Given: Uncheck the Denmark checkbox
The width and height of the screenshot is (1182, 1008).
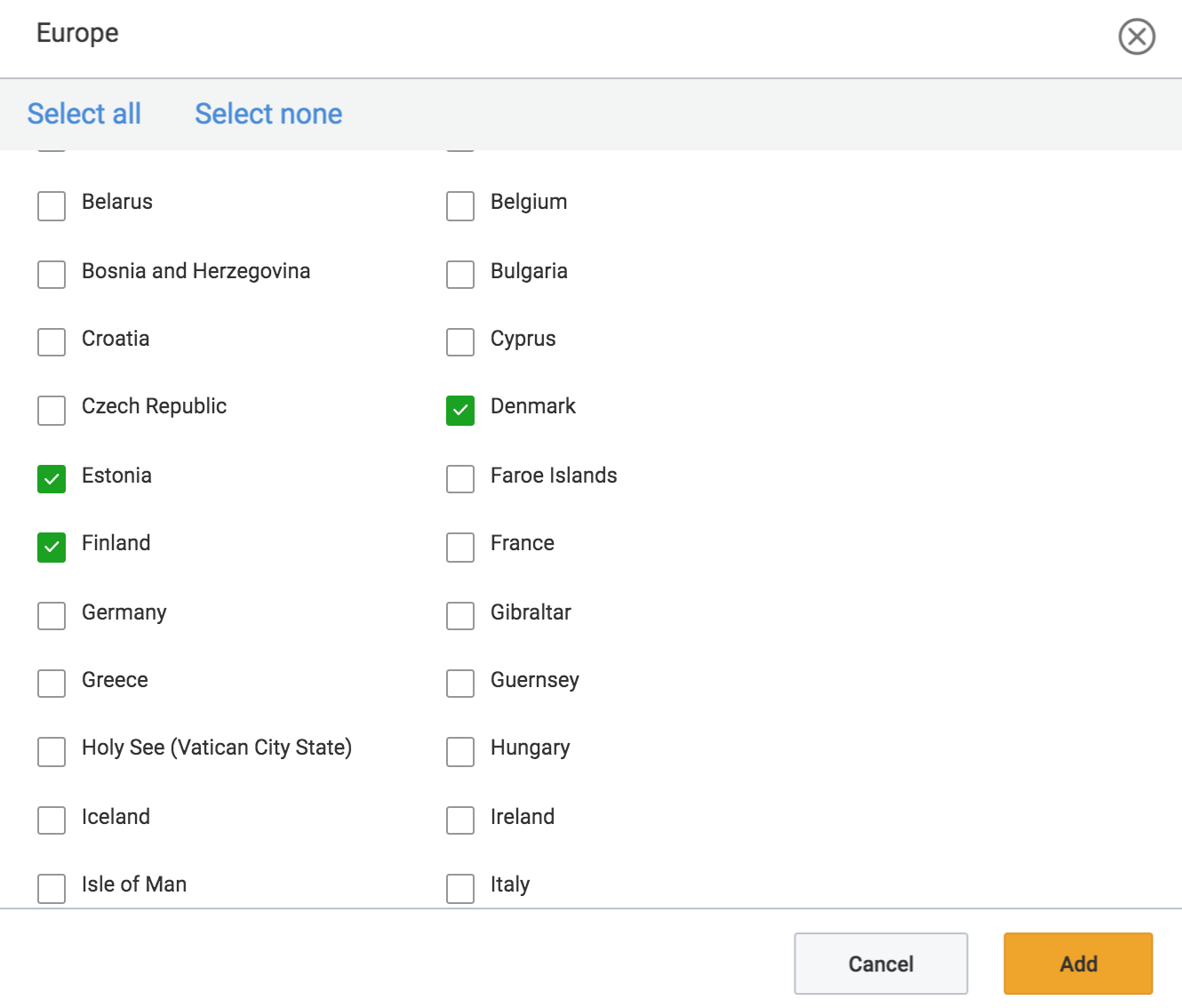Looking at the screenshot, I should [460, 411].
